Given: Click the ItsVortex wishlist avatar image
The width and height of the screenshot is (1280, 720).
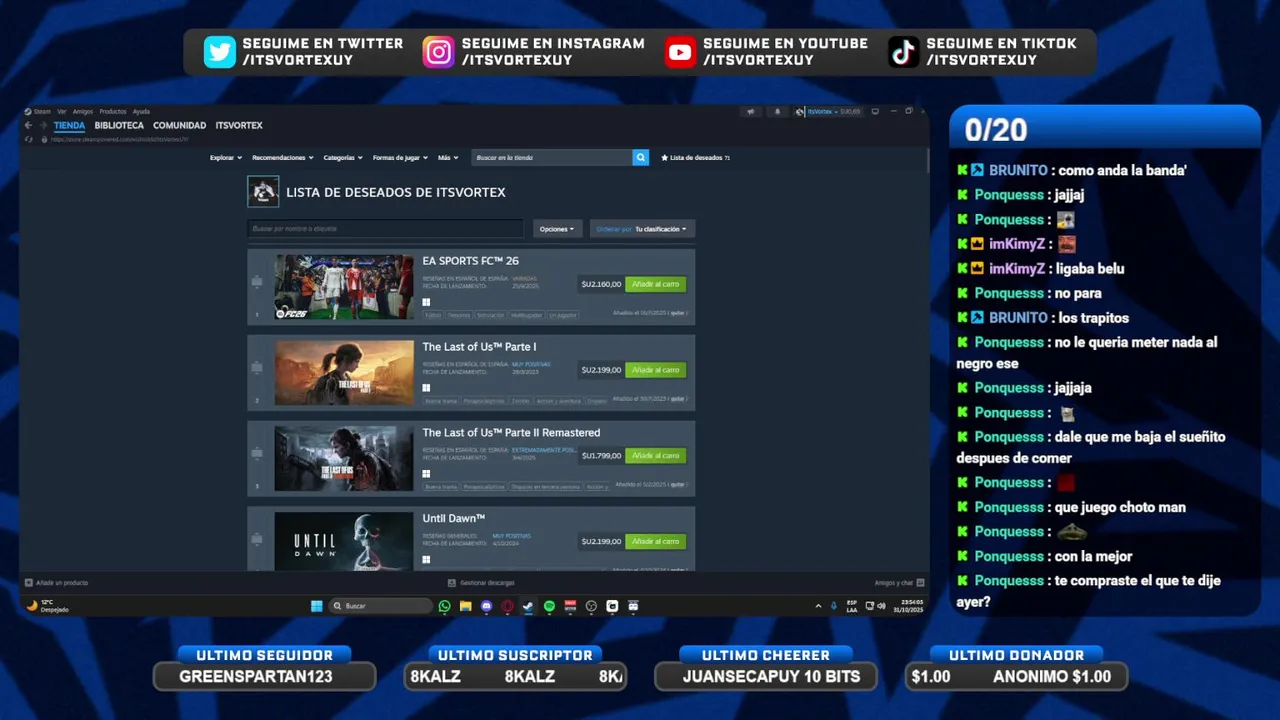Looking at the screenshot, I should coord(263,192).
